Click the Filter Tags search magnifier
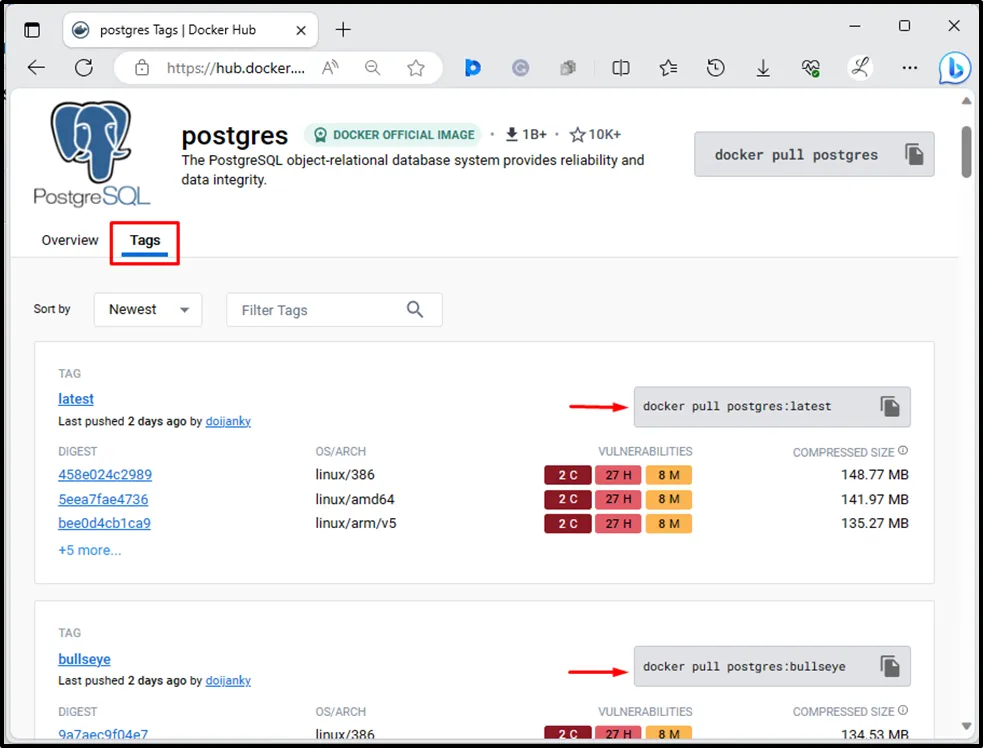This screenshot has height=748, width=983. tap(416, 310)
